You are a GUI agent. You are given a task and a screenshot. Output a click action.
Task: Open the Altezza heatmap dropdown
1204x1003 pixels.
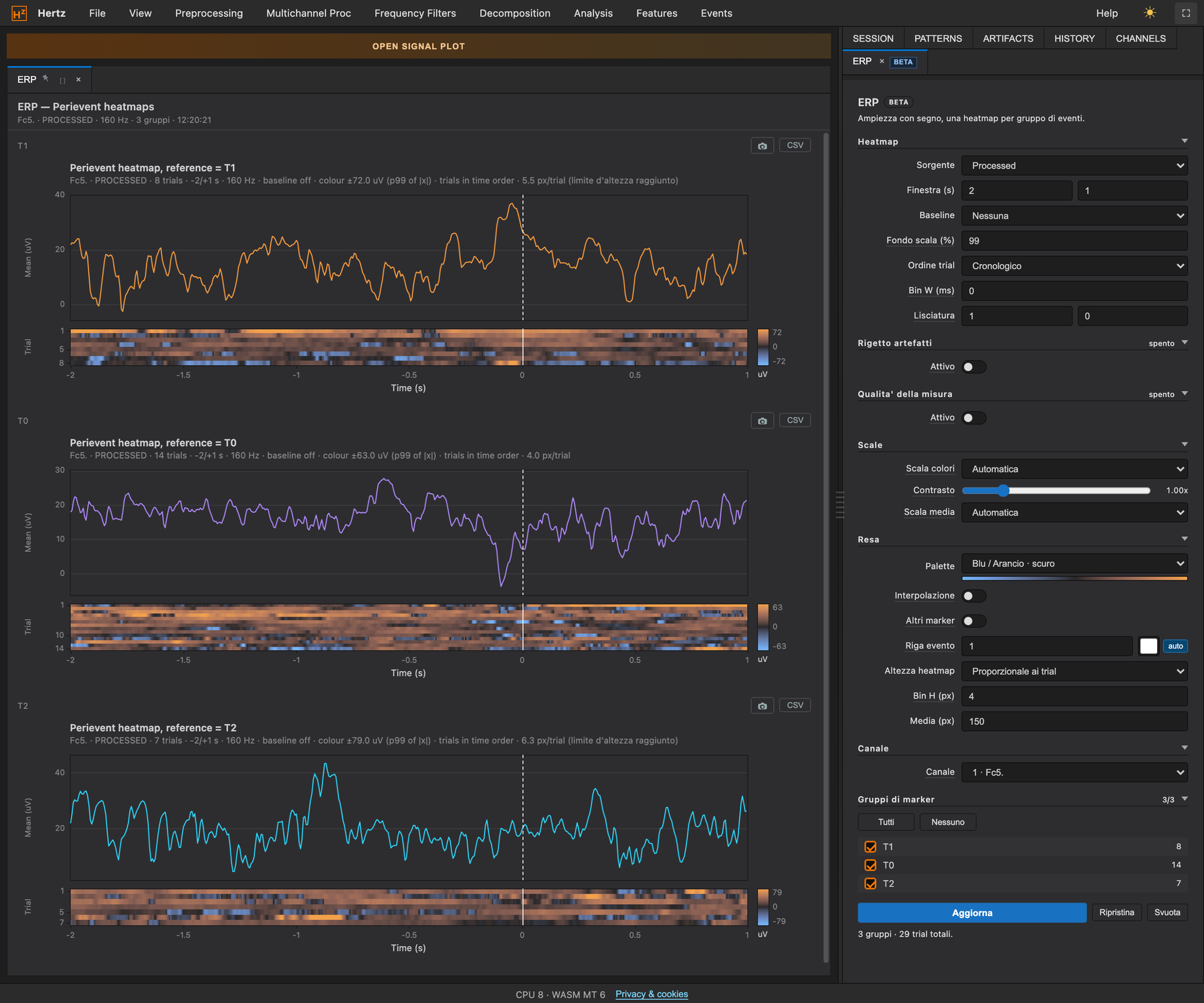coord(1074,671)
